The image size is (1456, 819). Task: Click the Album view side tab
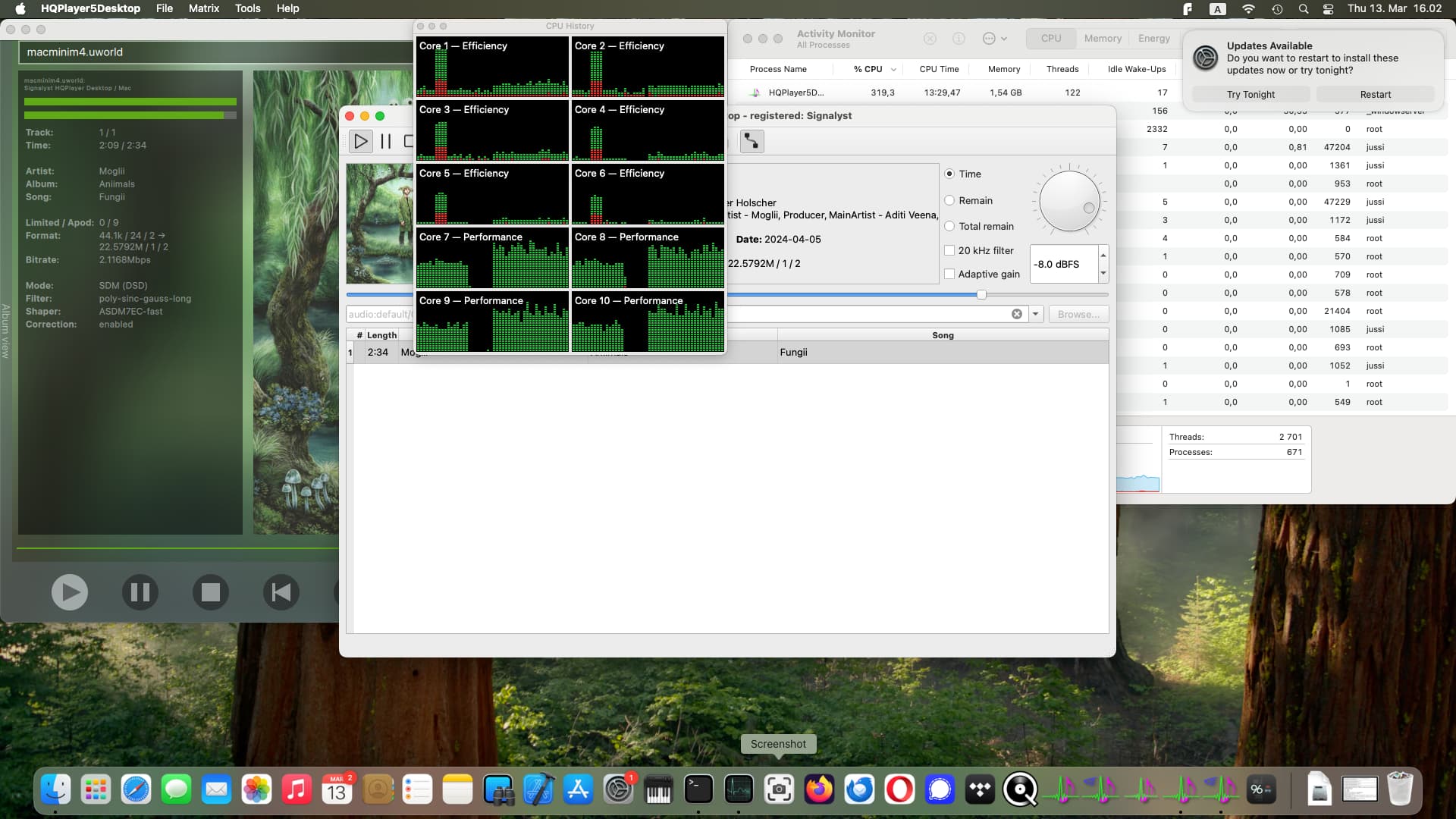coord(5,331)
